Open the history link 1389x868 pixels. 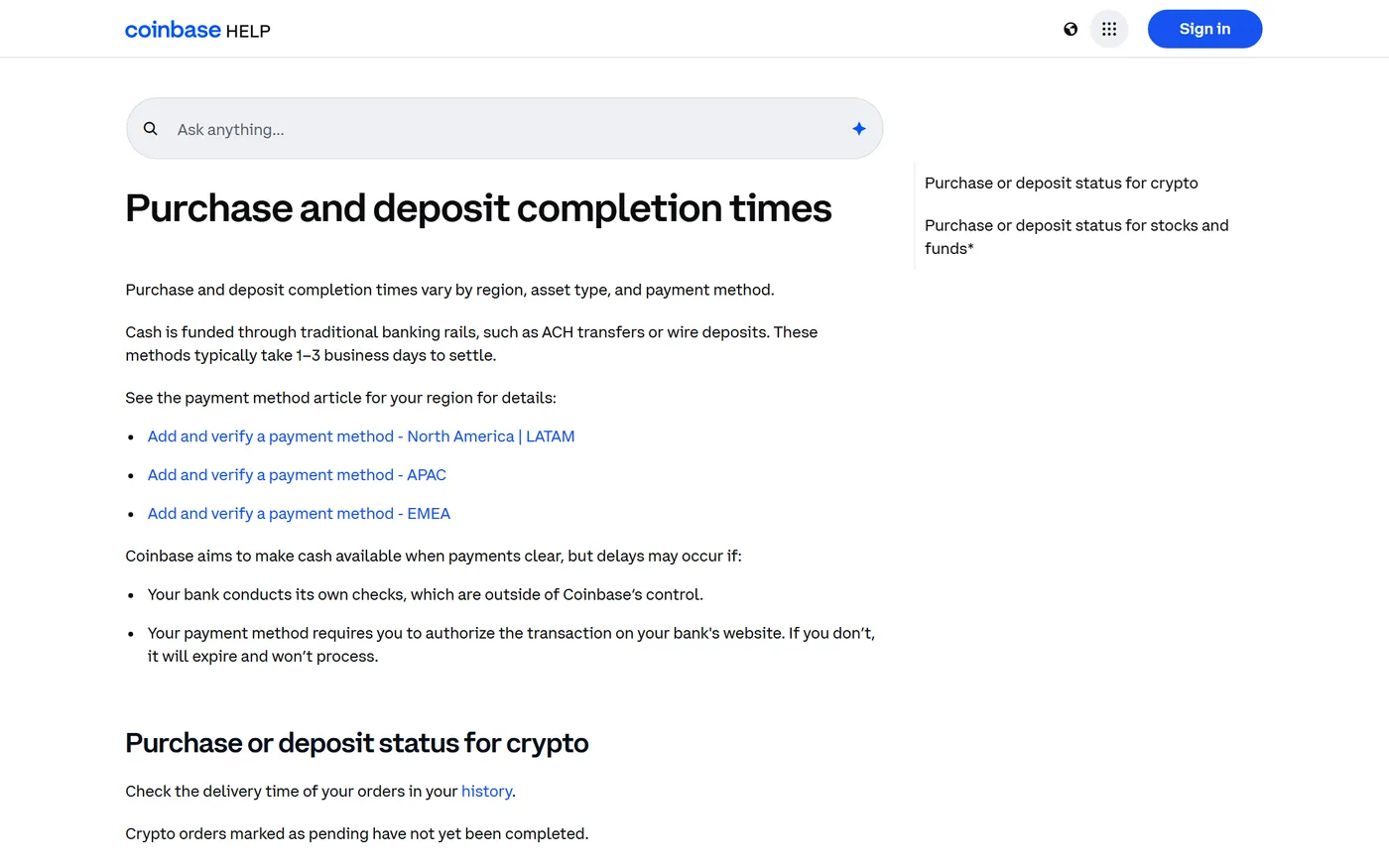(x=486, y=792)
